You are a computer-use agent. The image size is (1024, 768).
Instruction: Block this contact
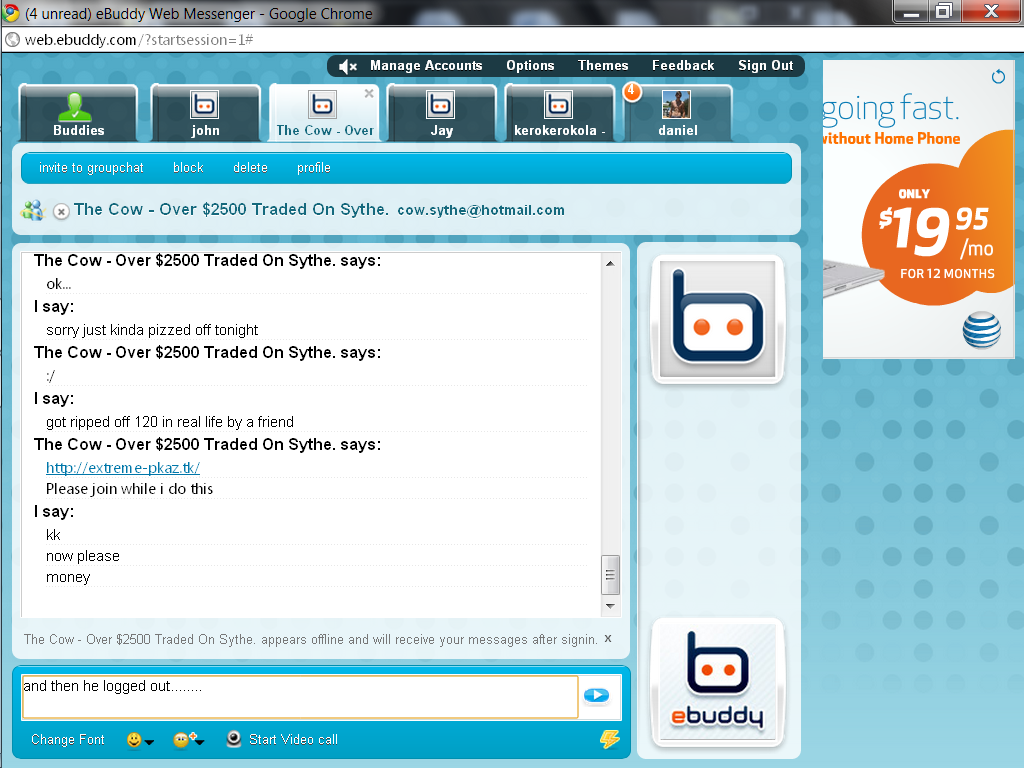point(188,168)
